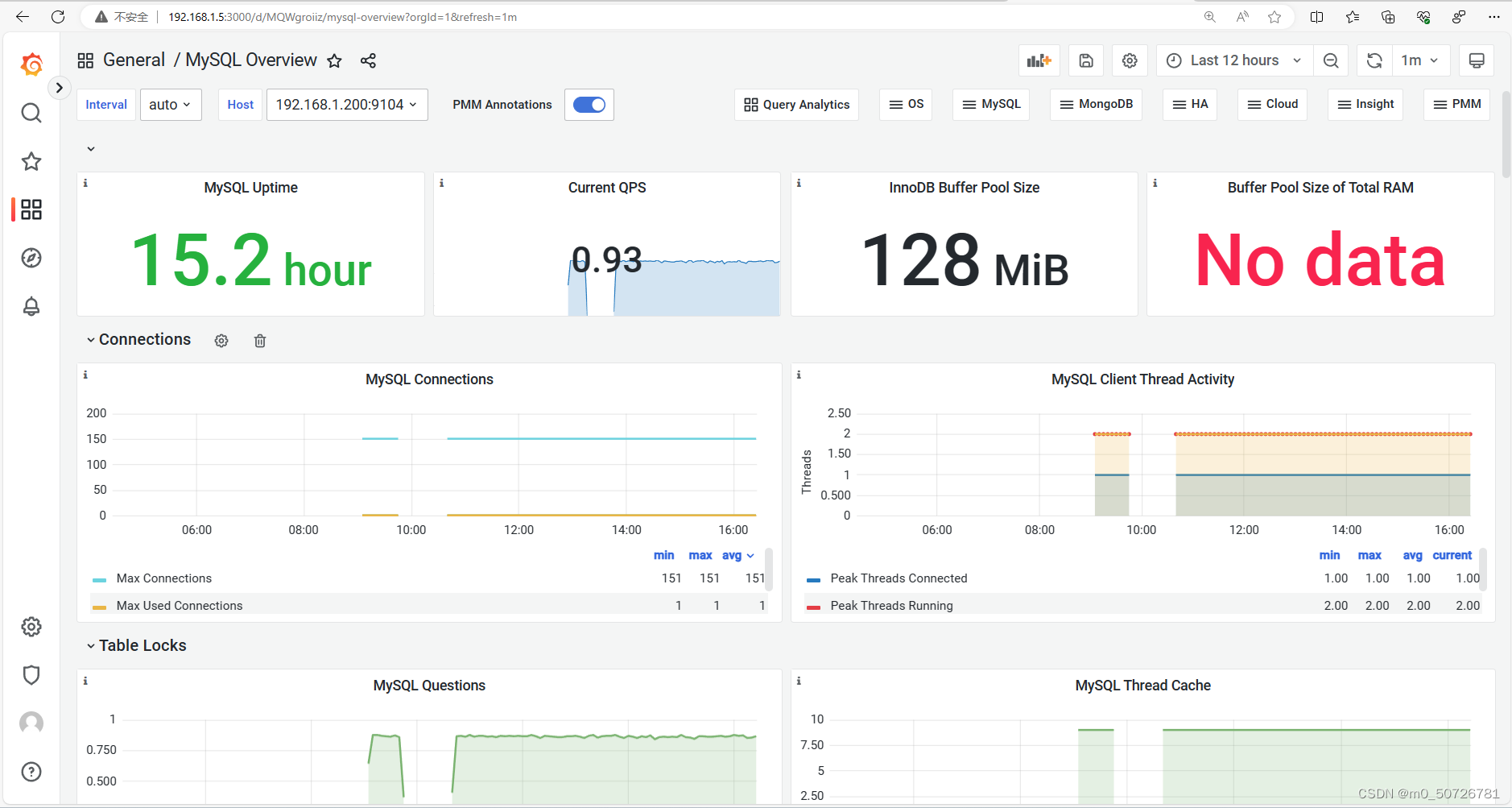Toggle Max Used Connections series visibility

pyautogui.click(x=179, y=606)
